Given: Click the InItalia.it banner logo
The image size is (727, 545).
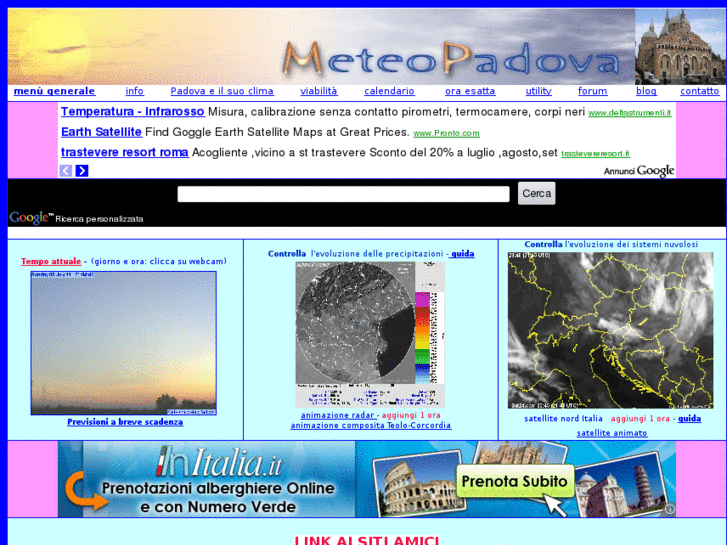Looking at the screenshot, I should coord(218,462).
